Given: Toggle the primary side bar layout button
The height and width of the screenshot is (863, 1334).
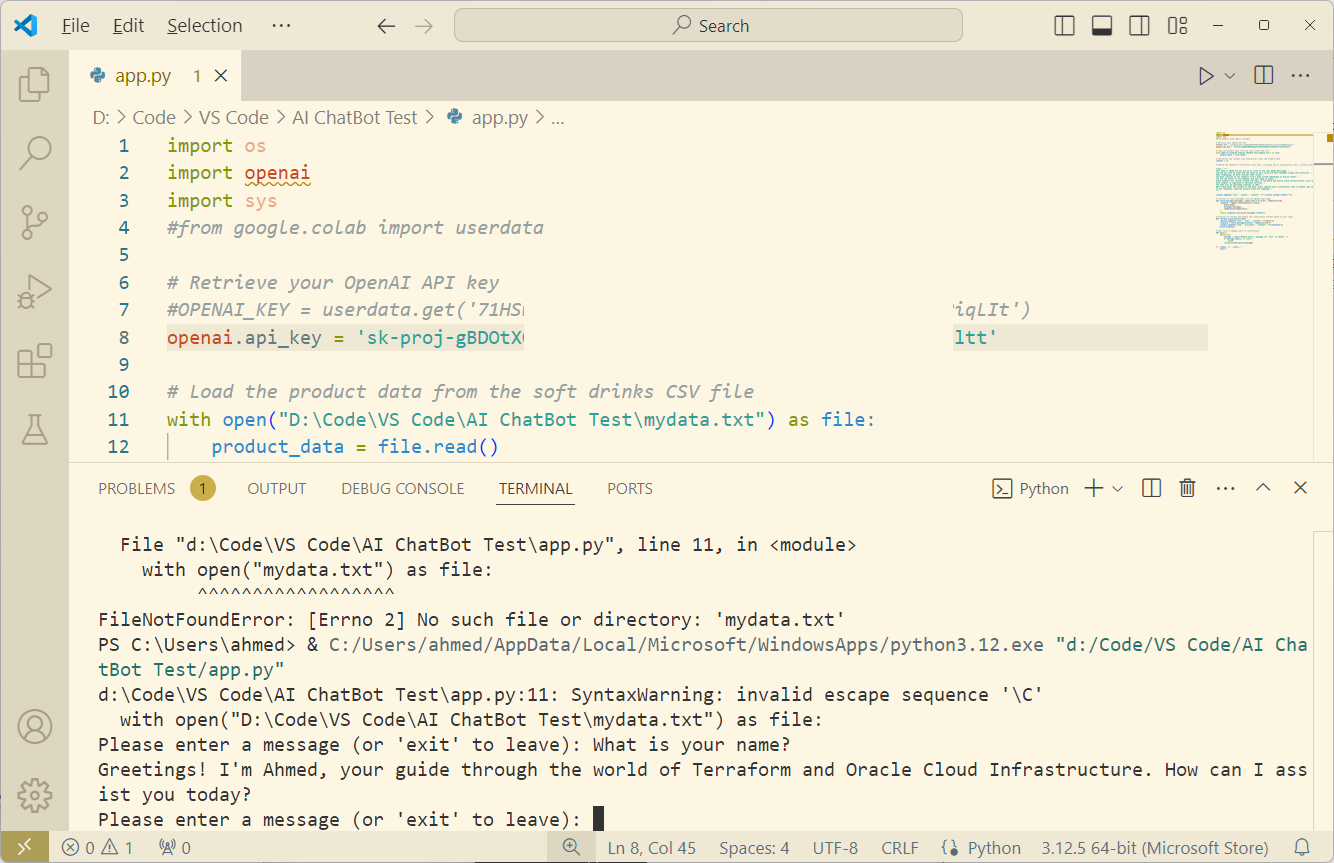Looking at the screenshot, I should point(1065,26).
